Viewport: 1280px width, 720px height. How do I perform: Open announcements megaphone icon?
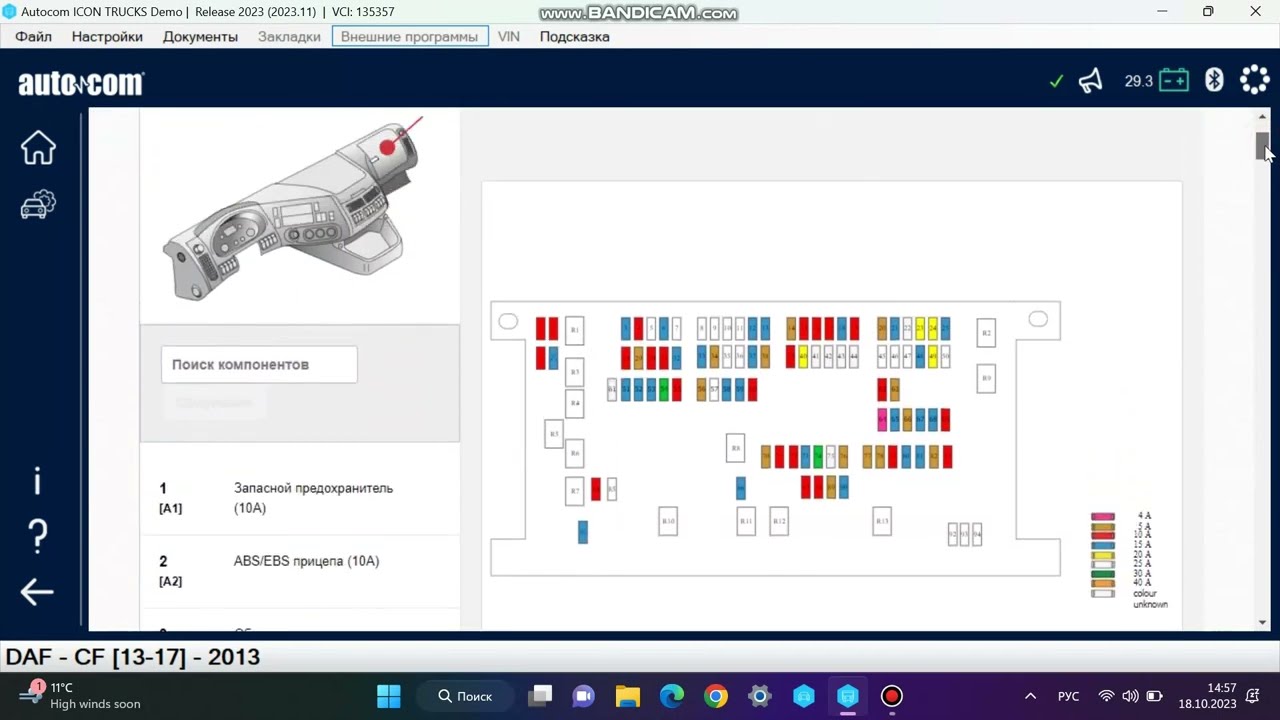click(1091, 80)
